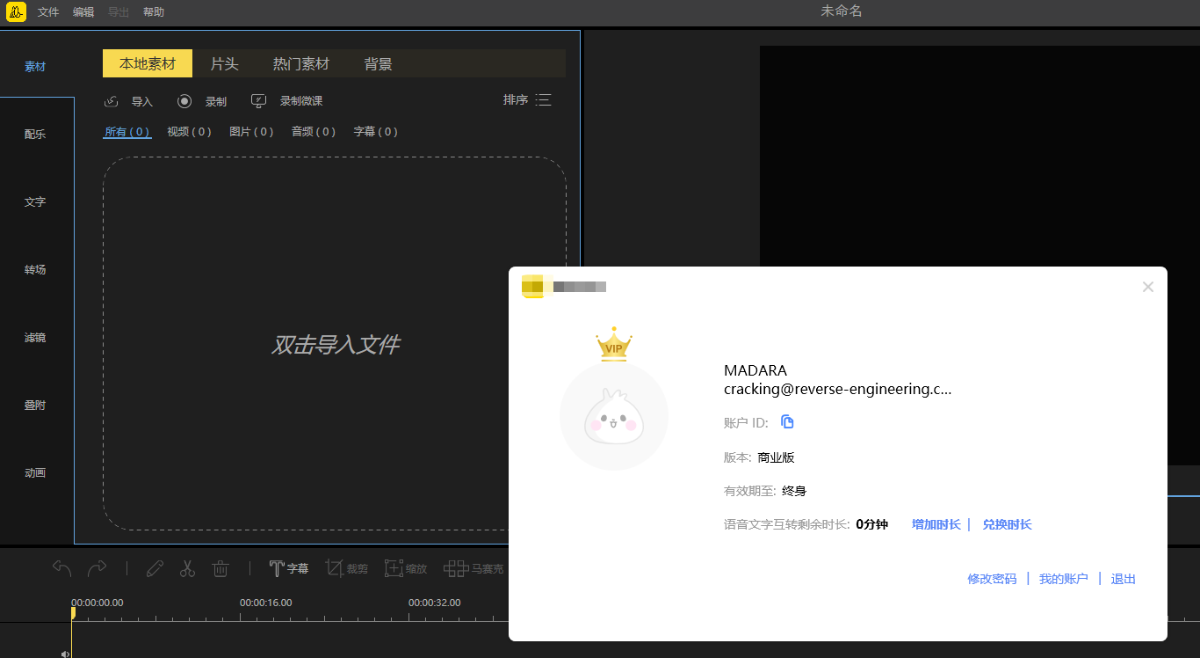This screenshot has width=1200, height=658.
Task: Click the 兑换时长 link
Action: click(1007, 524)
